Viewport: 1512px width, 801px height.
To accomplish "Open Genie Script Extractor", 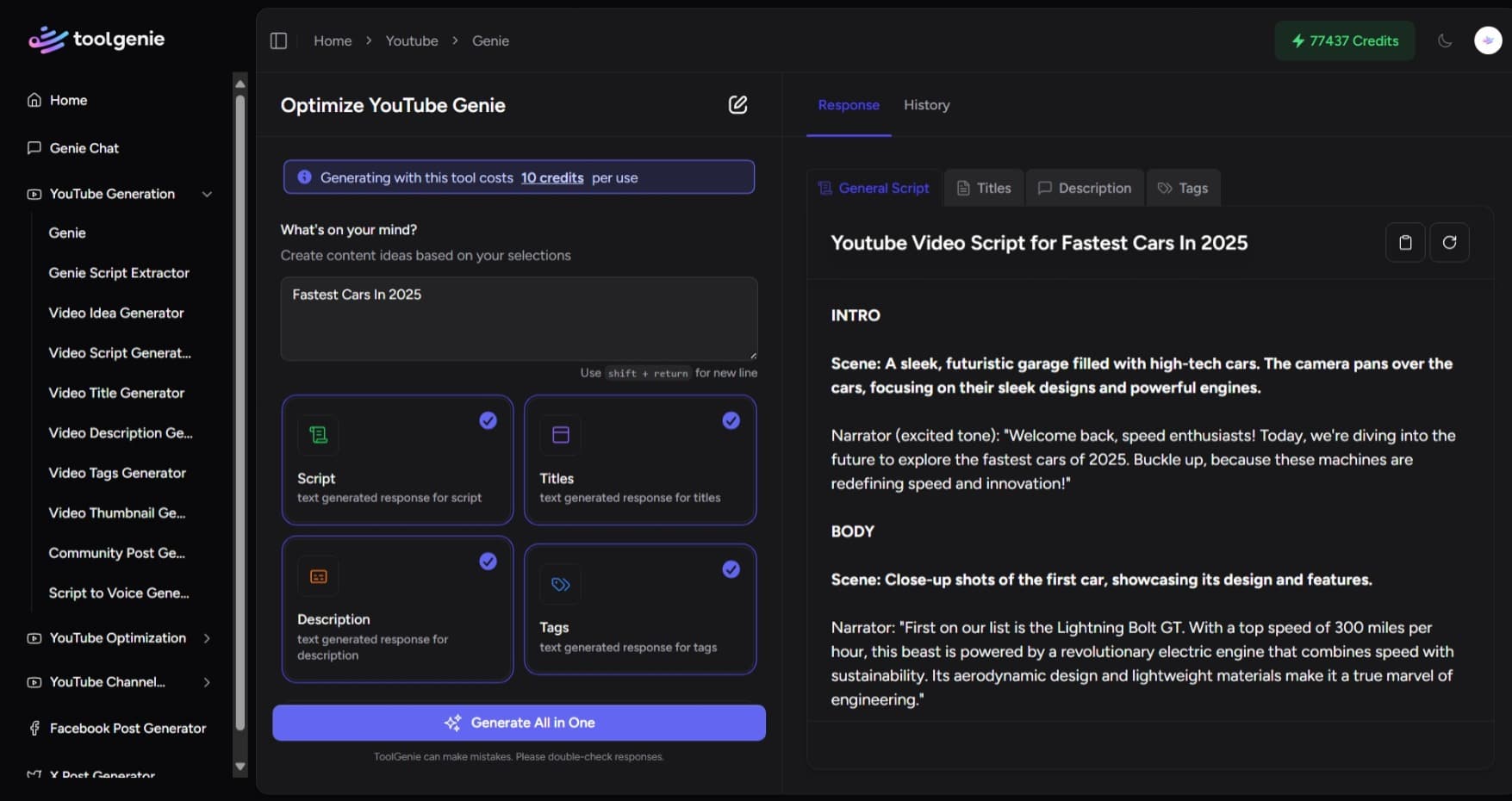I will 119,273.
